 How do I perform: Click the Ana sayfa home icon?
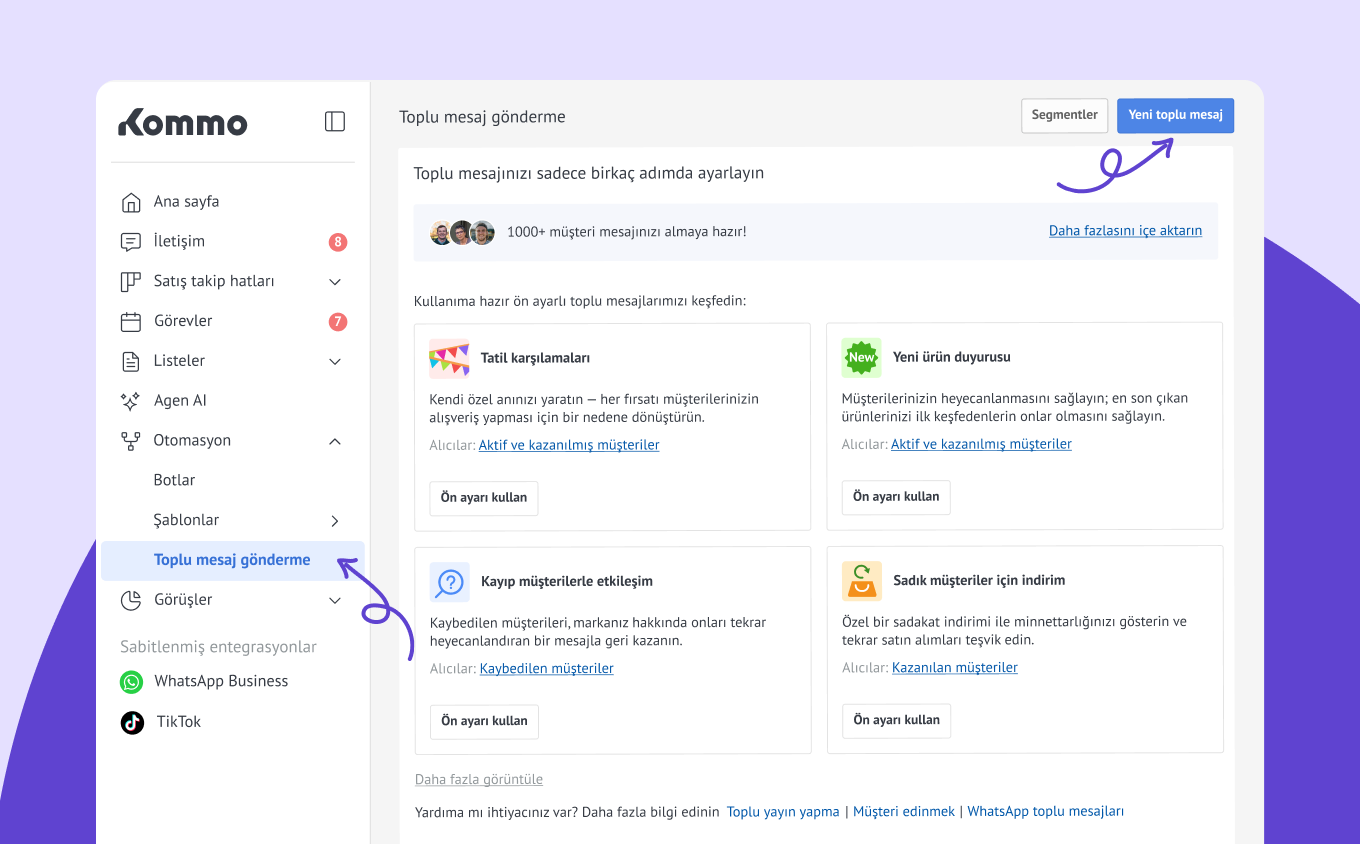(131, 202)
